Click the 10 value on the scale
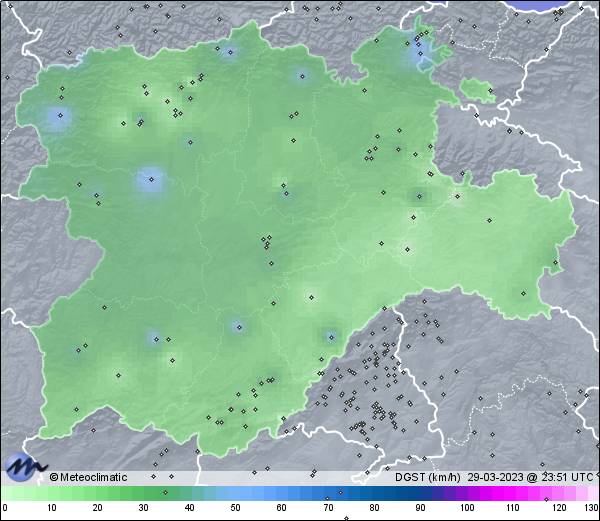The height and width of the screenshot is (521, 600). click(x=52, y=508)
